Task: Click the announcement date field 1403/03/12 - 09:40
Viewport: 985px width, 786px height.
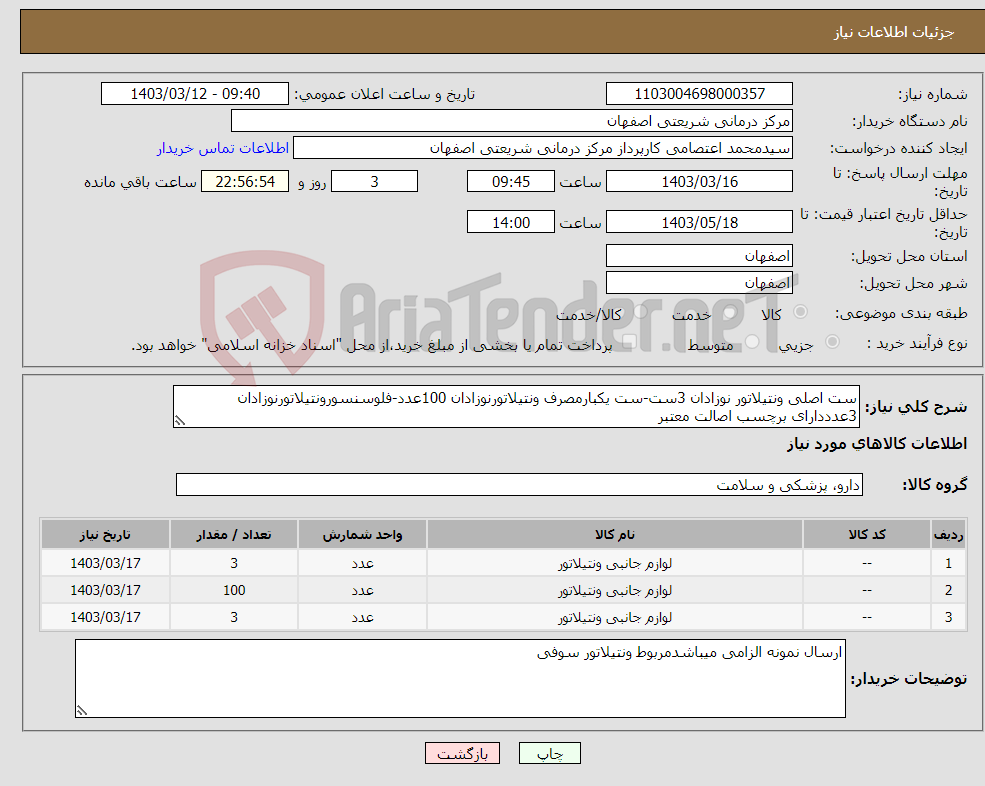Action: point(195,94)
